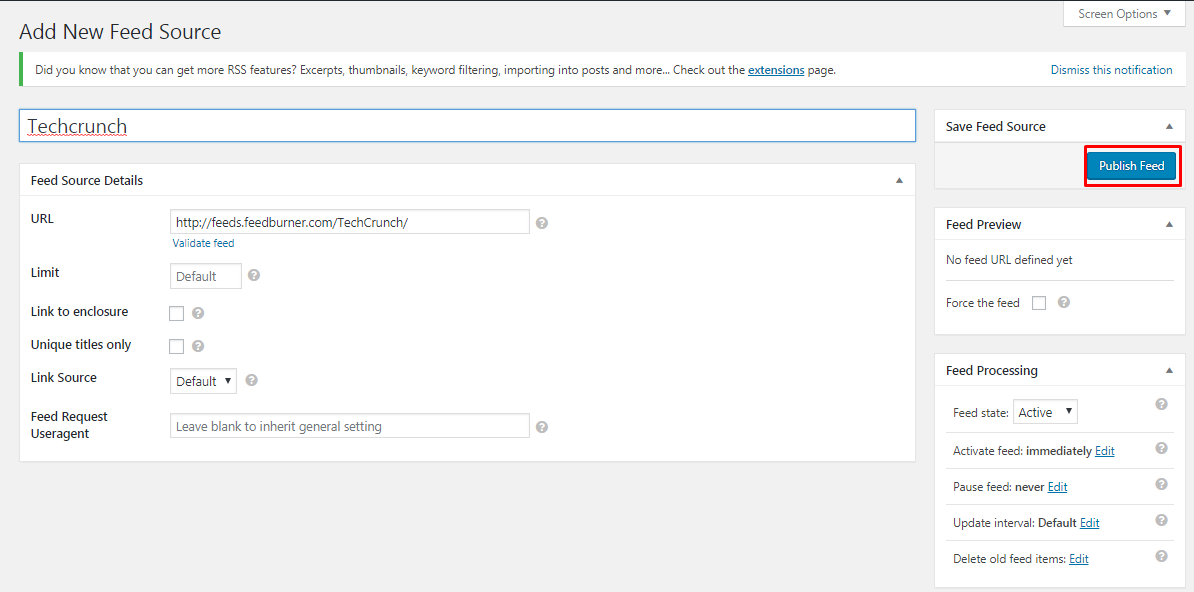
Task: Collapse the Feed Processing panel
Action: pyautogui.click(x=1170, y=370)
